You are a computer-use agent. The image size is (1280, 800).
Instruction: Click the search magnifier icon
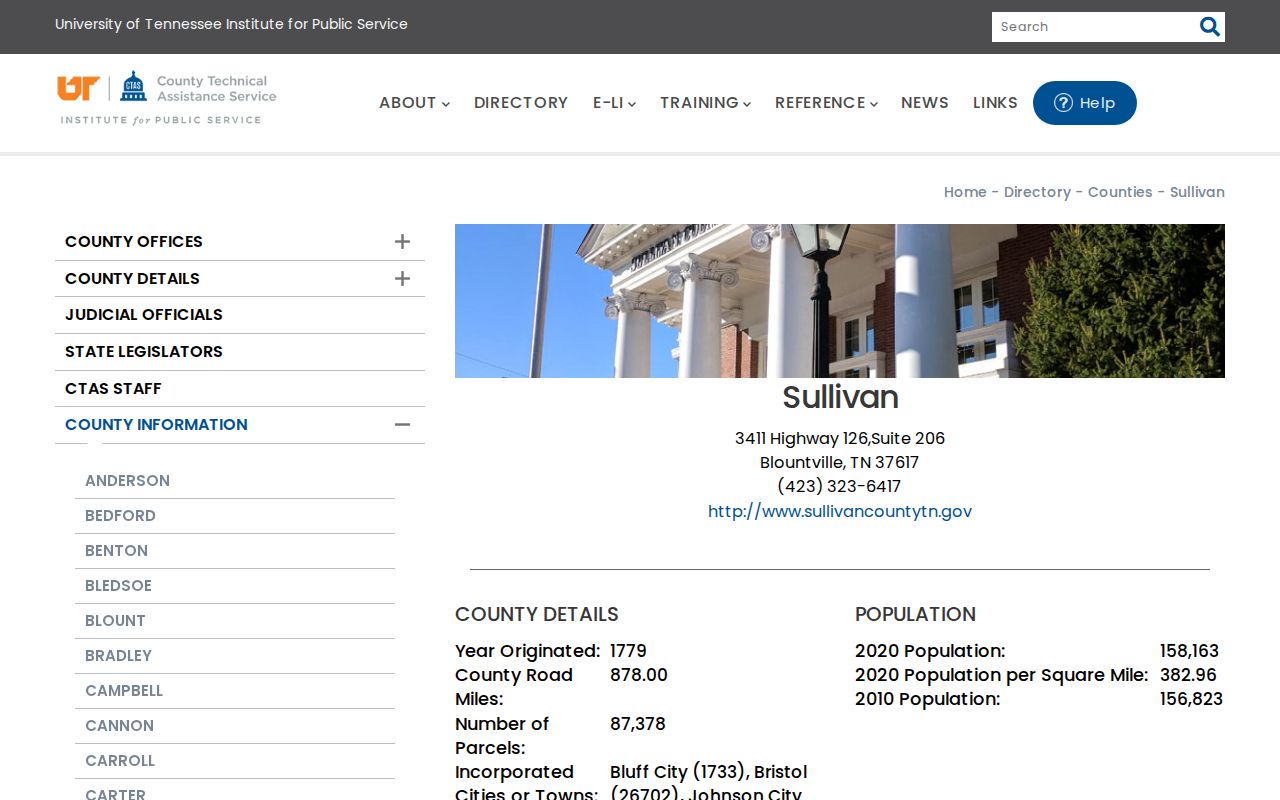click(x=1209, y=27)
